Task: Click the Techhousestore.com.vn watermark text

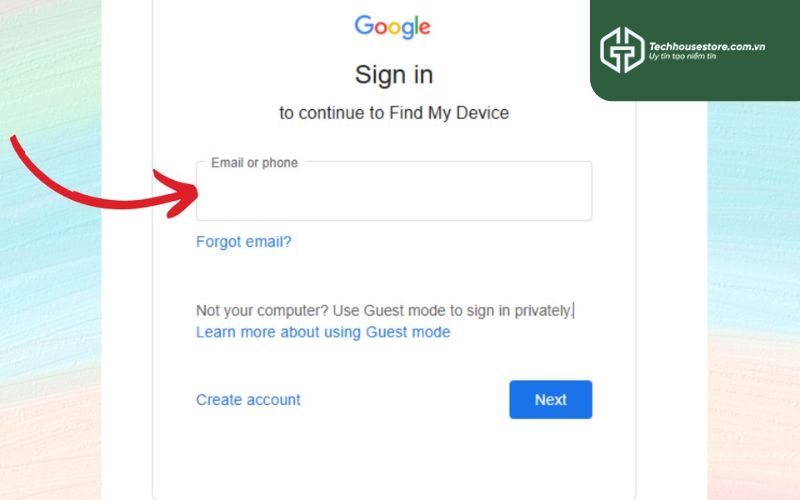Action: pos(707,46)
